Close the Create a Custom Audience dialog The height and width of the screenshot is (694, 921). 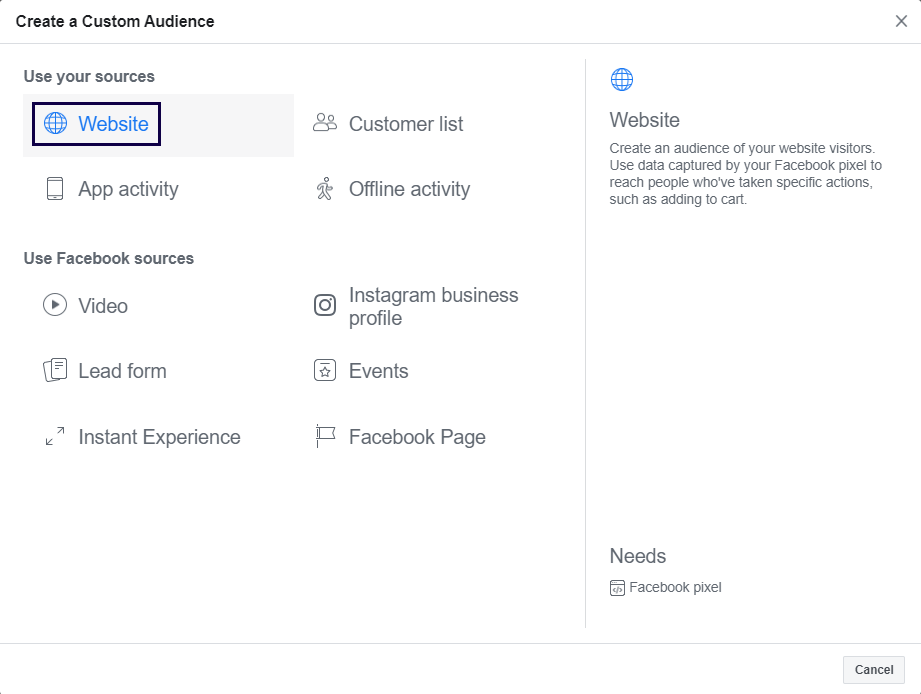pyautogui.click(x=901, y=21)
